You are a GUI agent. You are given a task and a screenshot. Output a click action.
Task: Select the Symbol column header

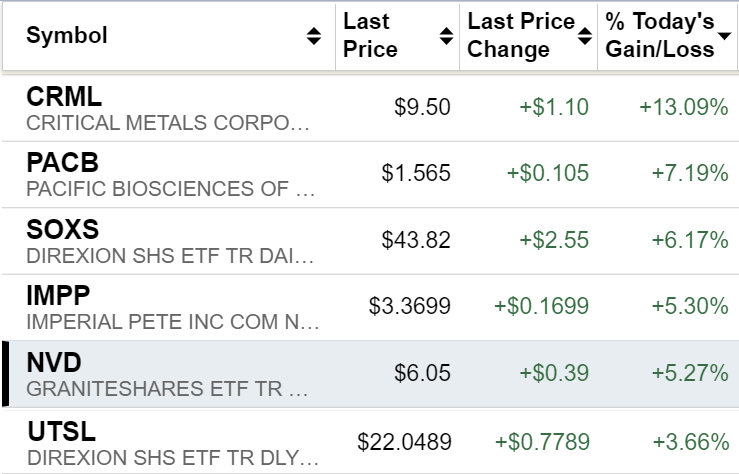67,37
